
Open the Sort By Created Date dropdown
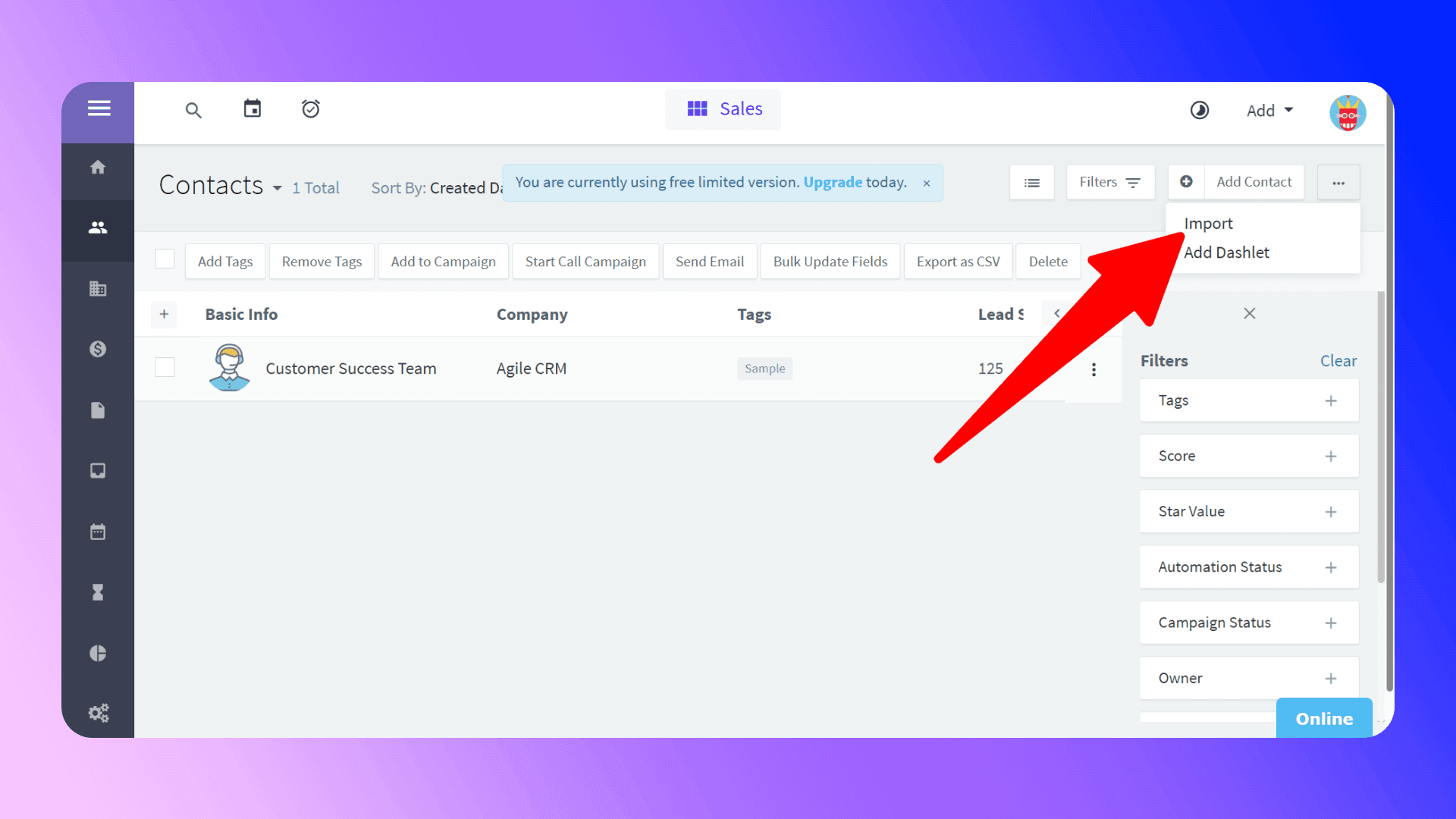pos(437,188)
